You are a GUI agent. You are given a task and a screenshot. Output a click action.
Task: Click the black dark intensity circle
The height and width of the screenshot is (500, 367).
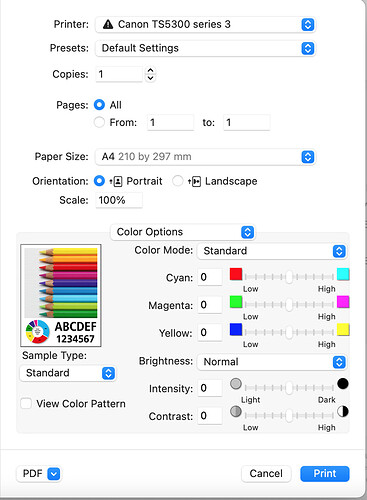[x=343, y=384]
